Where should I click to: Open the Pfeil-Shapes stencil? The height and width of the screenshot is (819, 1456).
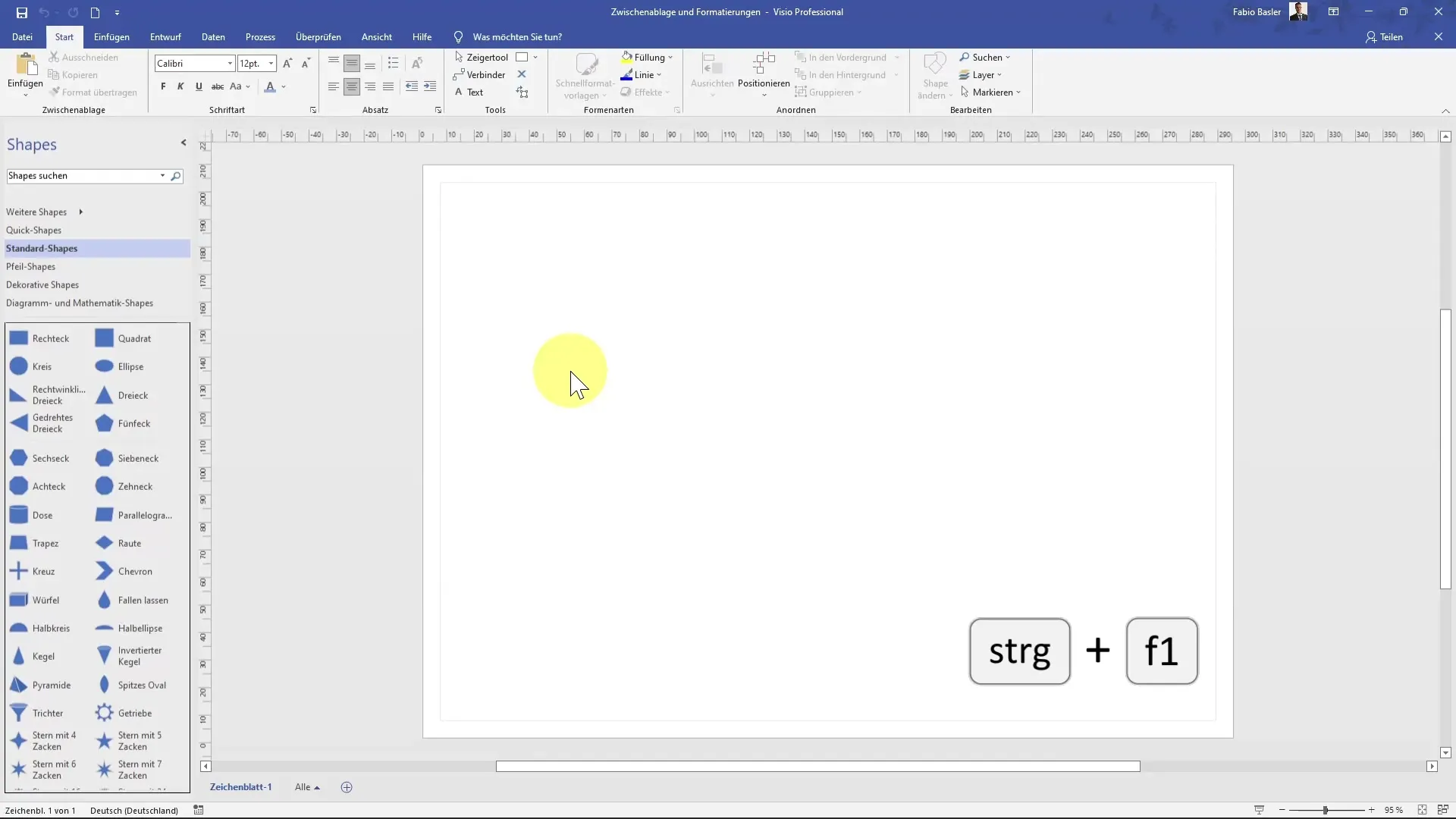[31, 267]
